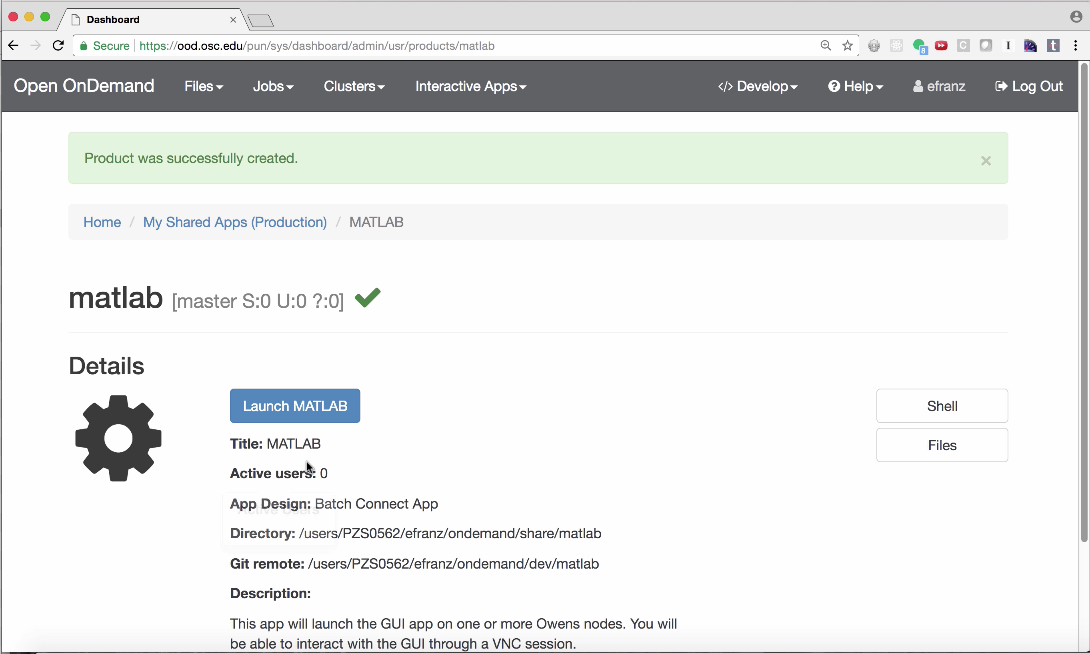Click the browser back arrow
Image resolution: width=1090 pixels, height=654 pixels.
pyautogui.click(x=14, y=46)
